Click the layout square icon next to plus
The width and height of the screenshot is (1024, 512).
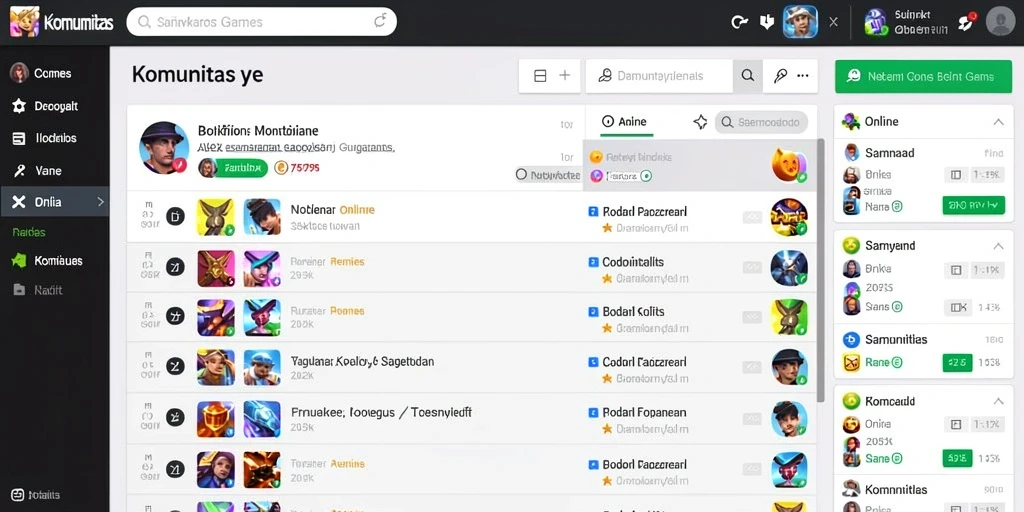pyautogui.click(x=540, y=76)
